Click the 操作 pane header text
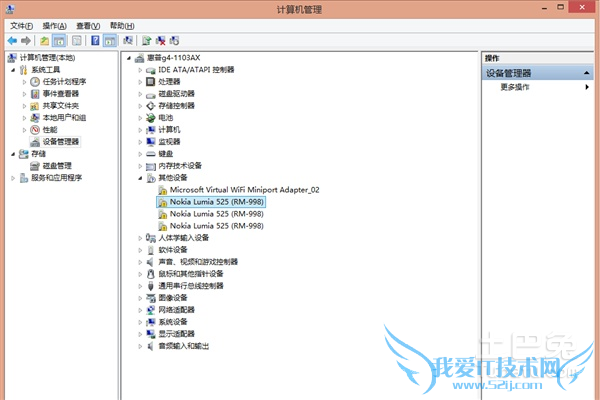The image size is (600, 400). click(492, 58)
